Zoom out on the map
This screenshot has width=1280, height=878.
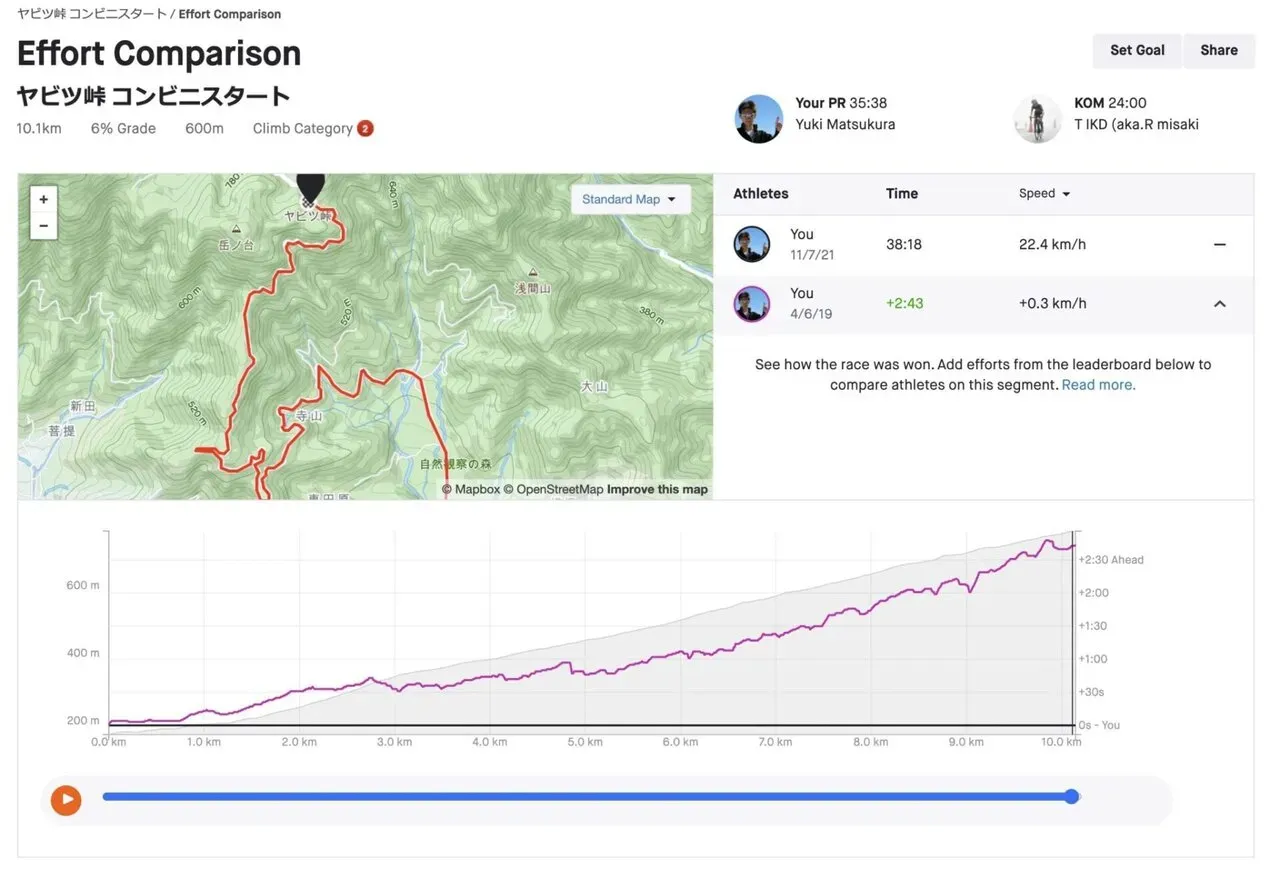pyautogui.click(x=43, y=226)
